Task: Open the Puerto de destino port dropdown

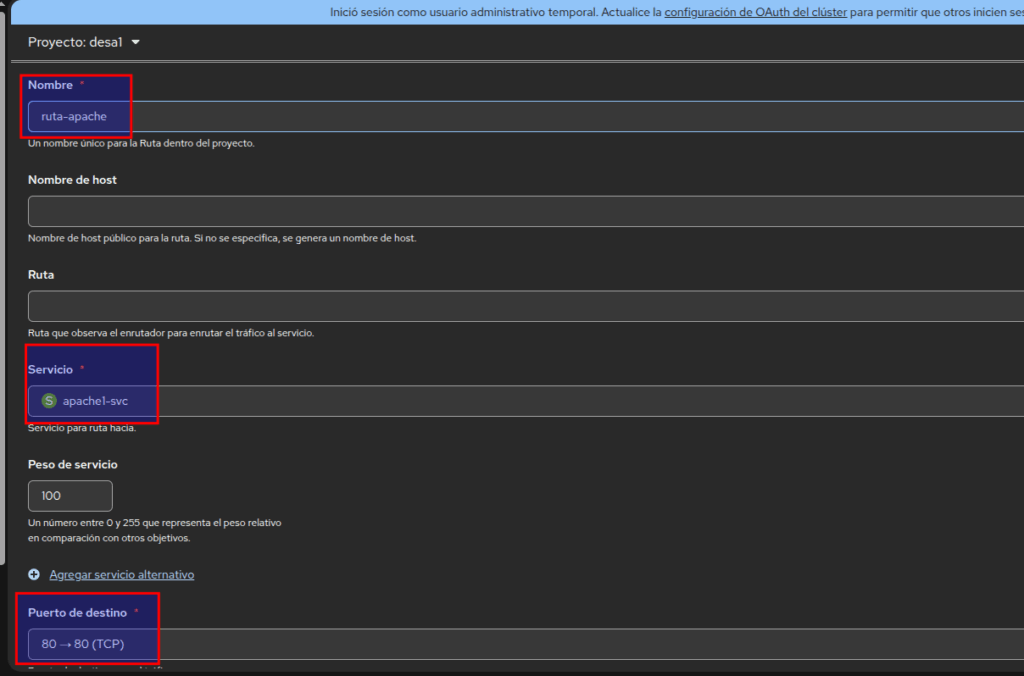Action: tap(500, 644)
